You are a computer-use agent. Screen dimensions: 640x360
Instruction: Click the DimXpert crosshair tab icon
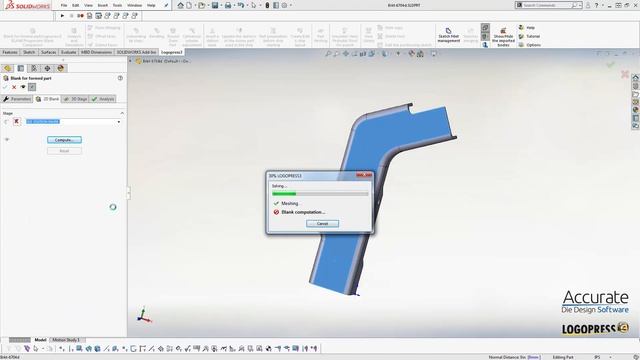pyautogui.click(x=47, y=68)
